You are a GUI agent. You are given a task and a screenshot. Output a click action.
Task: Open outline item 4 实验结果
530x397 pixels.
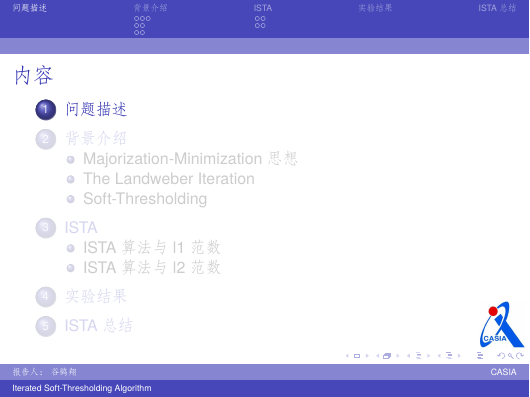coord(96,296)
